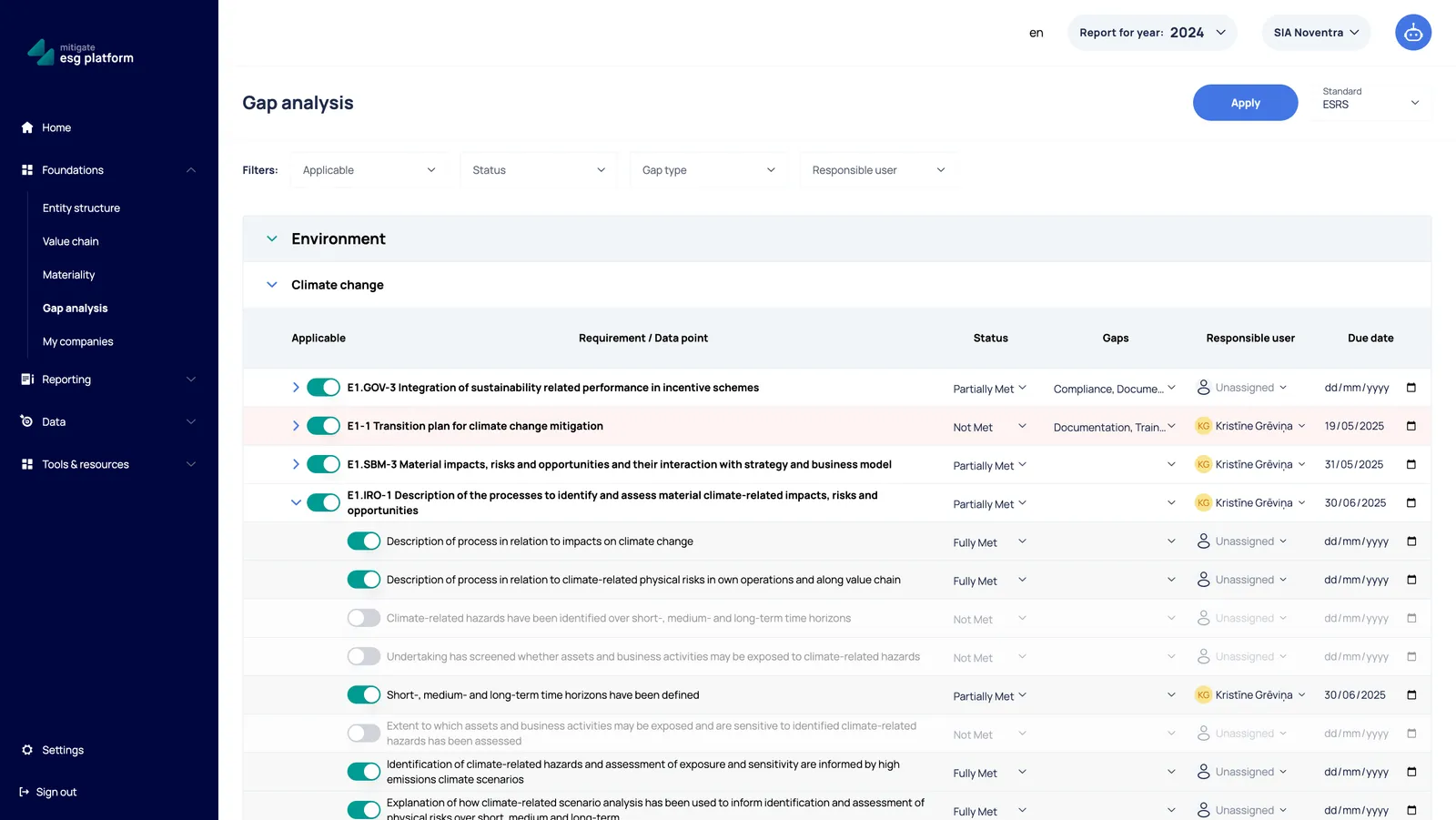Viewport: 1456px width, 820px height.
Task: Toggle applicable switch for E1-1 Transition plan
Action: click(323, 426)
